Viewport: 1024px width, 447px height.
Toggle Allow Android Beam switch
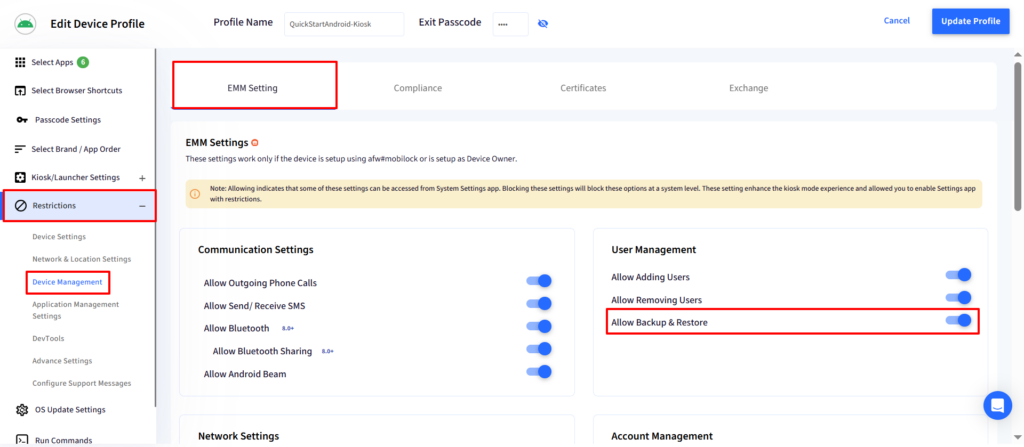pos(539,372)
